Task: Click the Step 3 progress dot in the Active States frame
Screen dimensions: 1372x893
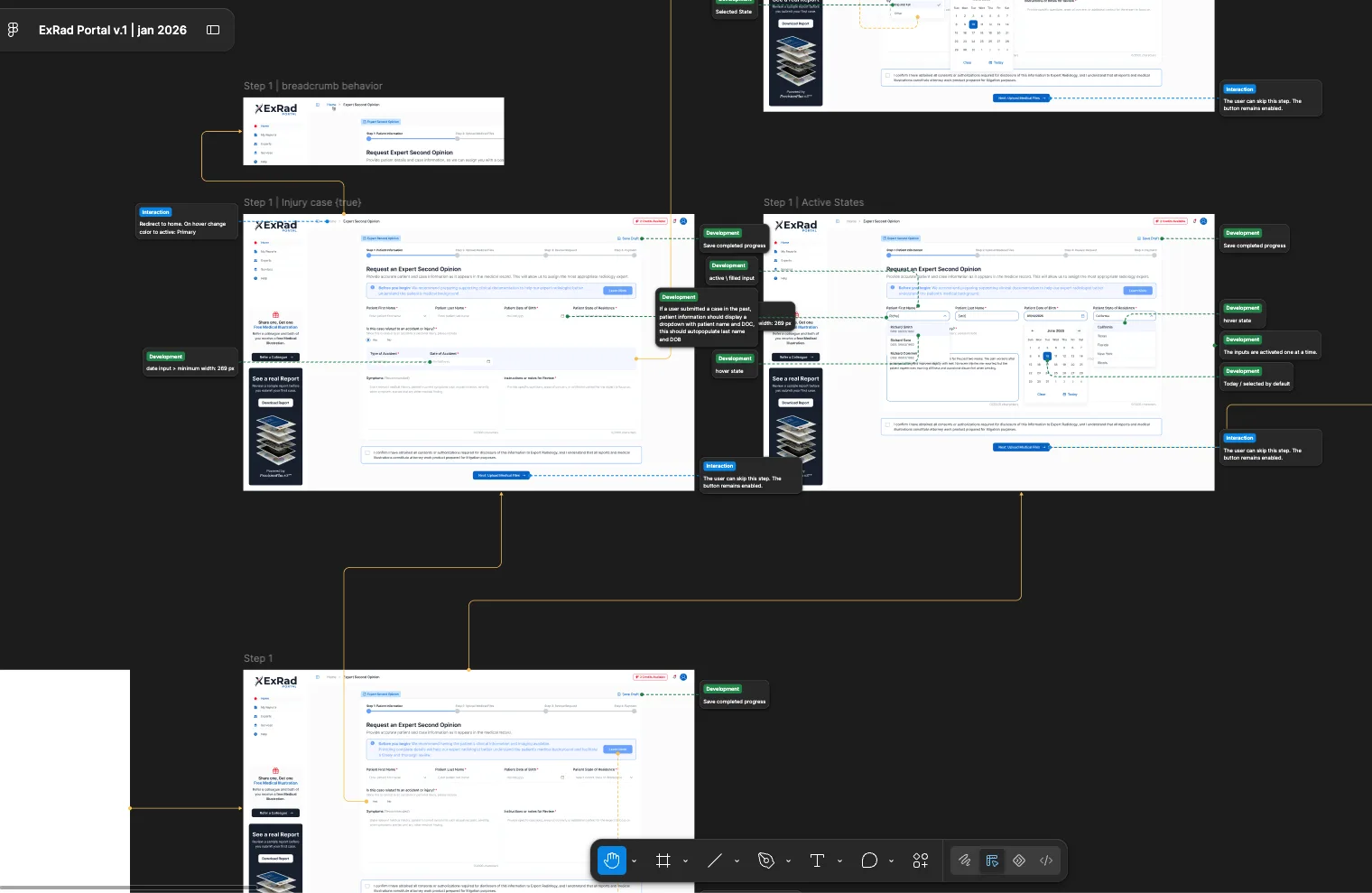Action: [1067, 256]
